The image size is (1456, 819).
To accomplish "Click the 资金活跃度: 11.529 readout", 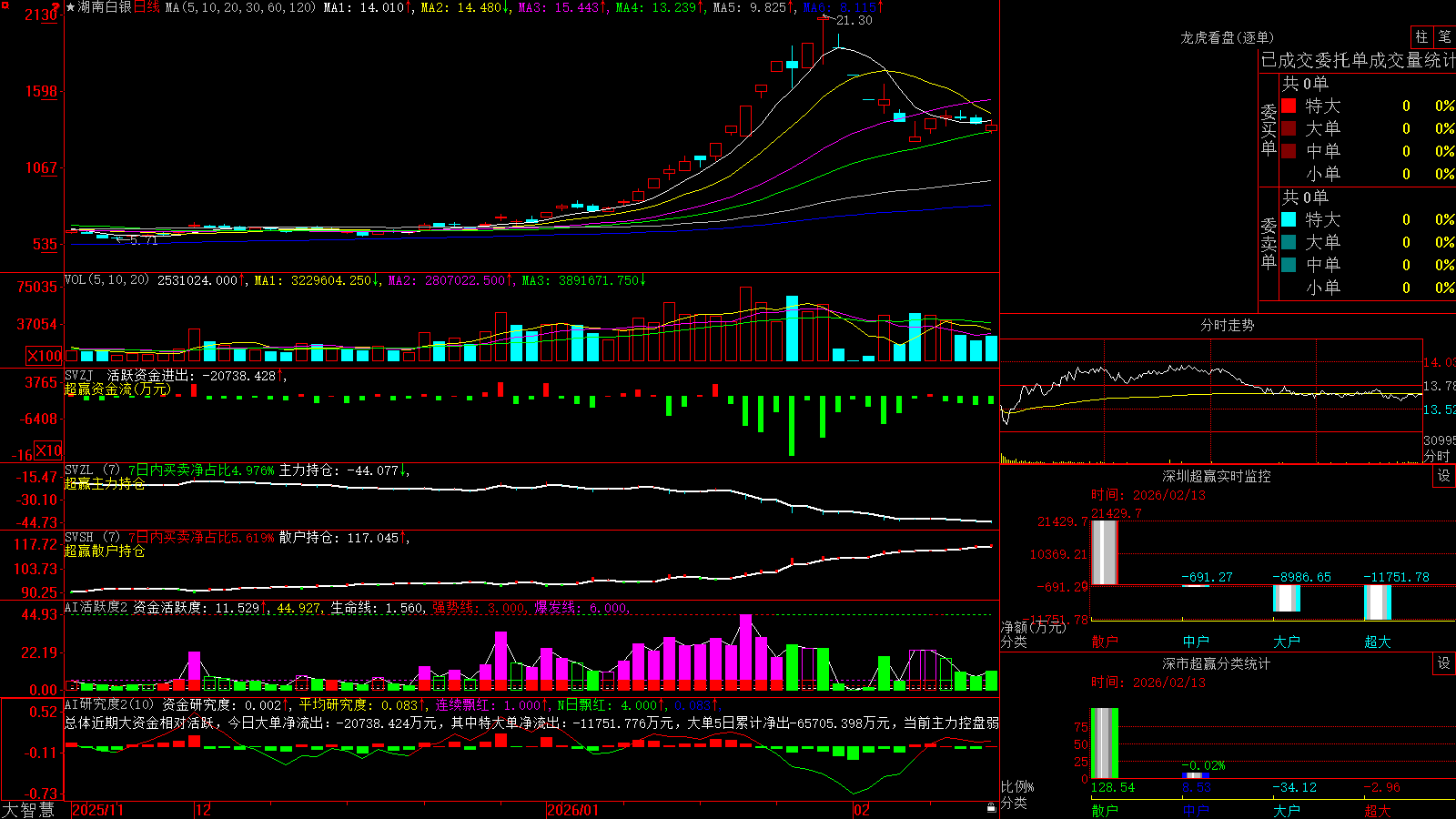I will [x=200, y=607].
